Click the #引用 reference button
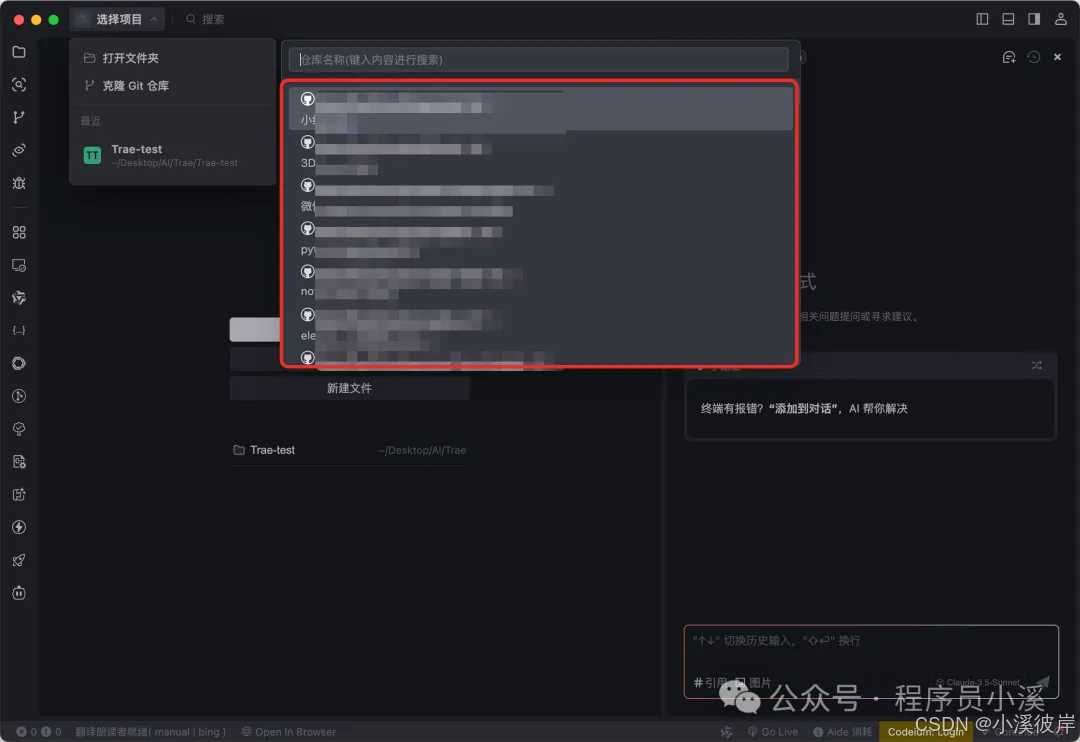 click(709, 683)
